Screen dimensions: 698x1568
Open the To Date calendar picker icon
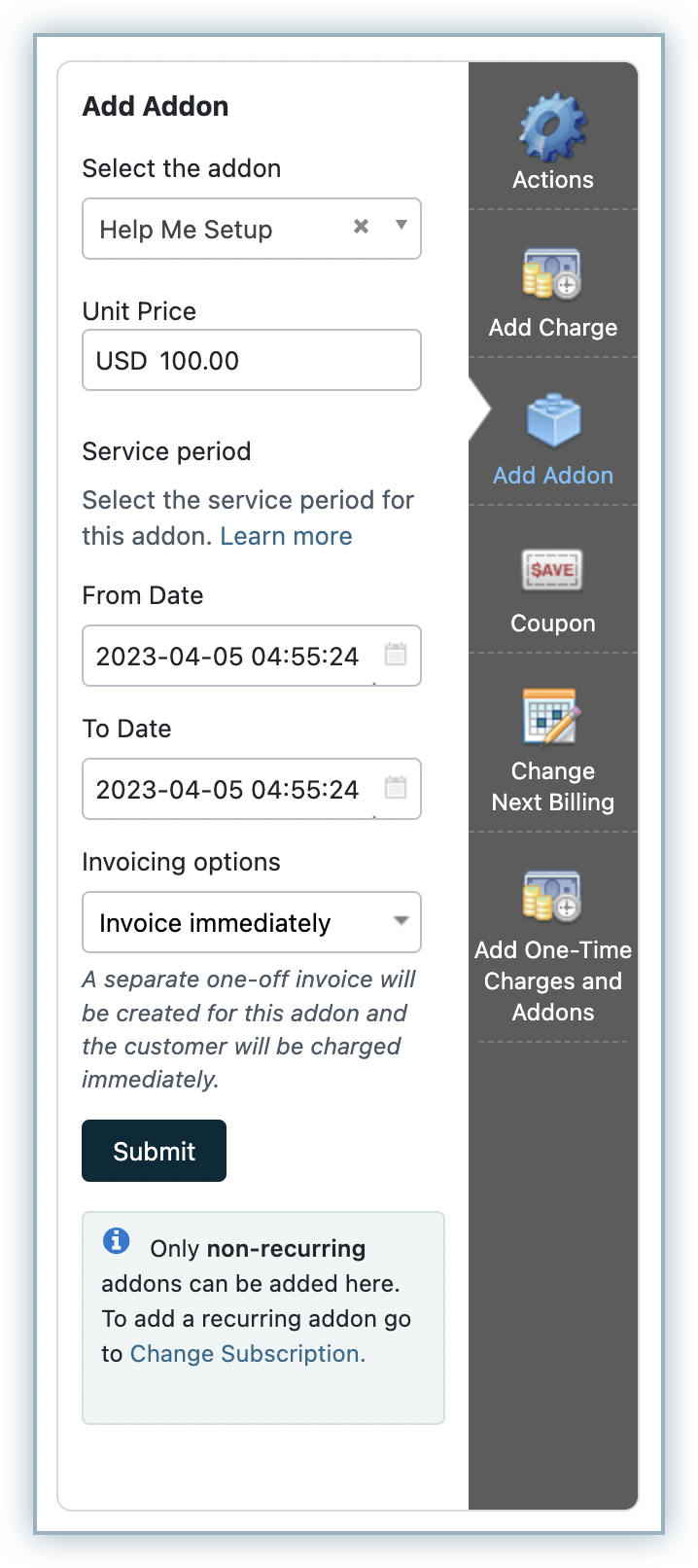click(396, 788)
